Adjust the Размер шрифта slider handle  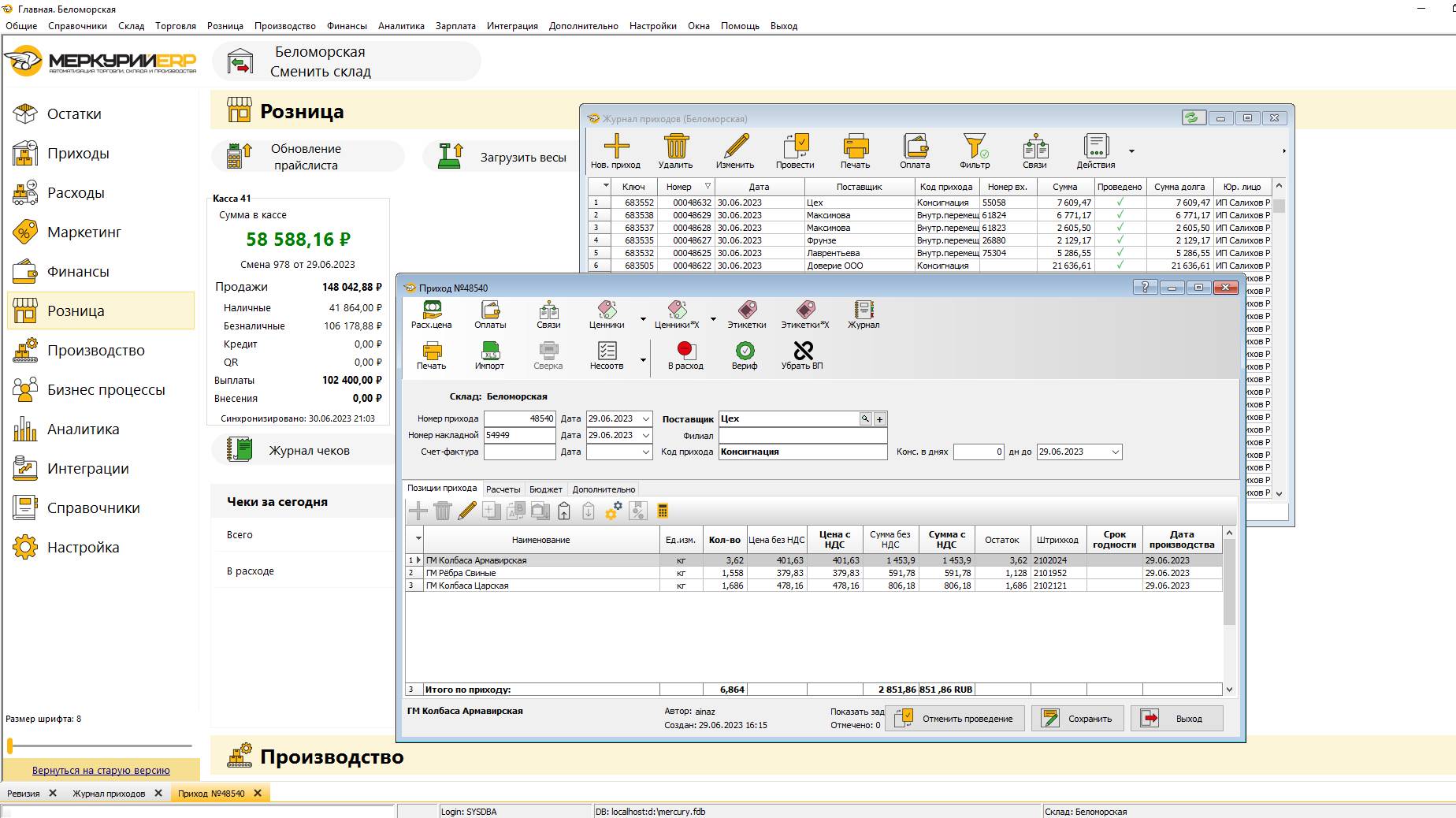10,745
